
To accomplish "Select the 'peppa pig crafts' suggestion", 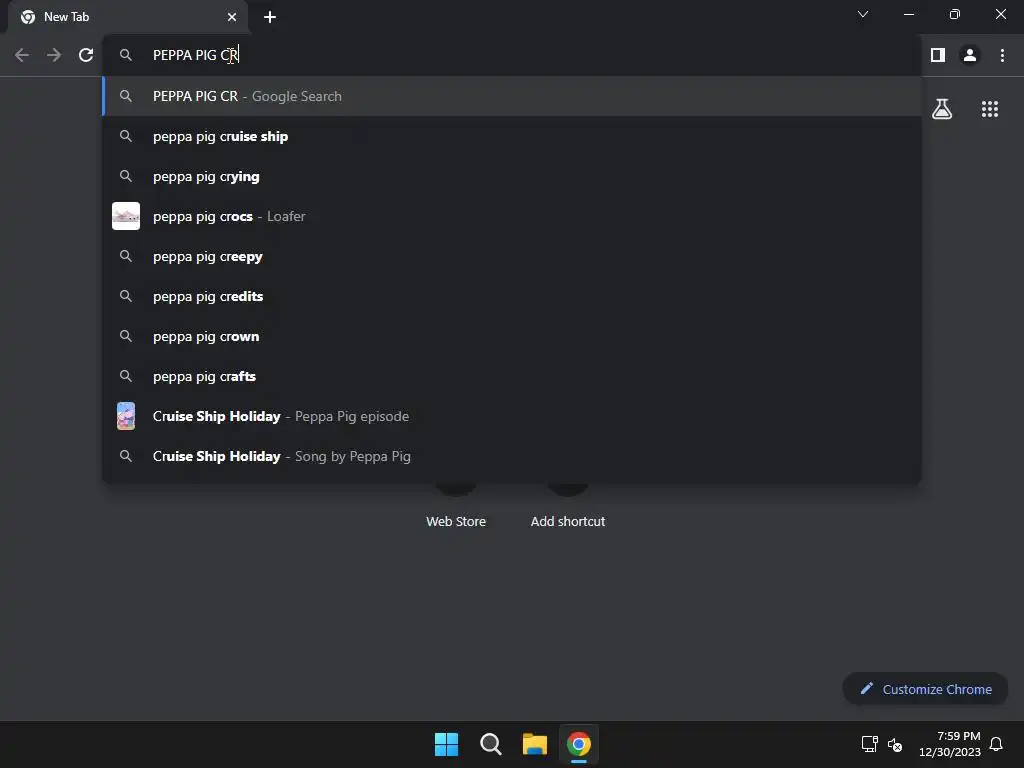I will [x=512, y=377].
